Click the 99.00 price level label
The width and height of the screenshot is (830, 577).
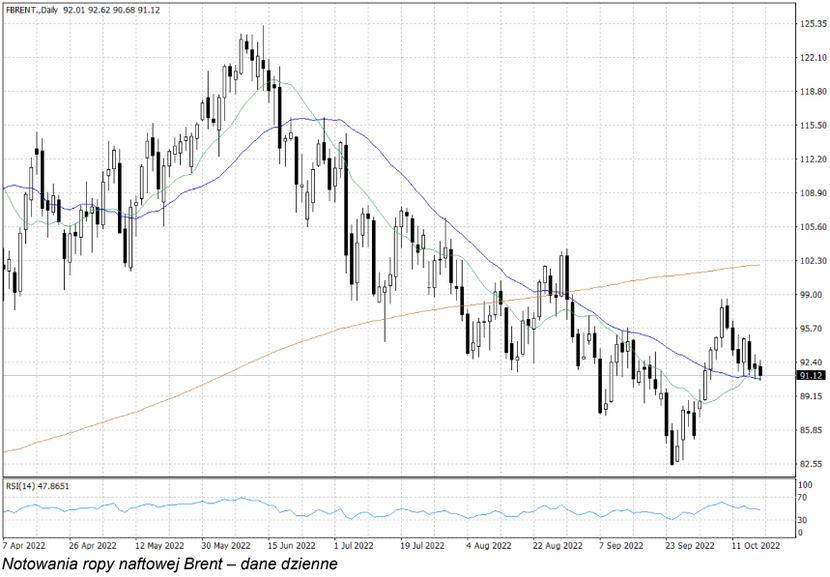[x=810, y=294]
